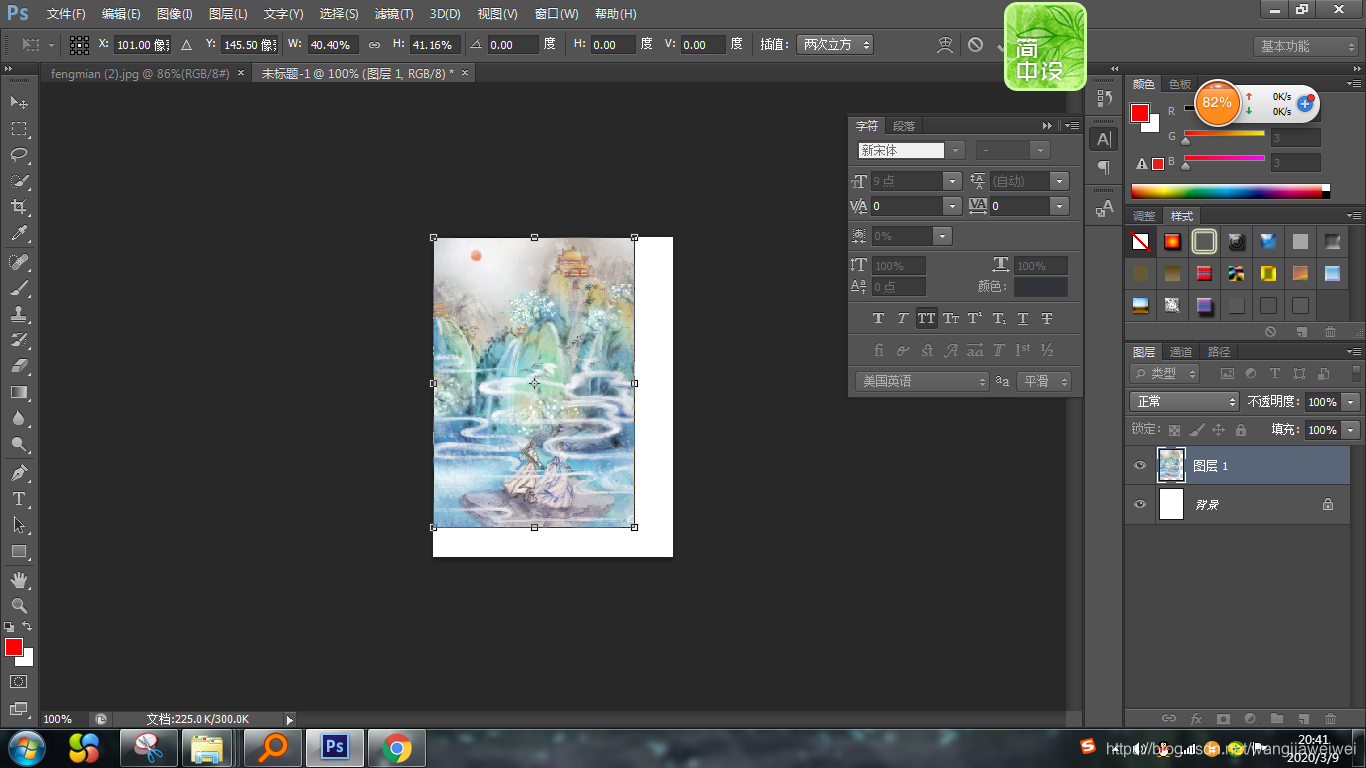This screenshot has width=1366, height=768.
Task: Select the Horizontal Type tool
Action: click(x=19, y=498)
